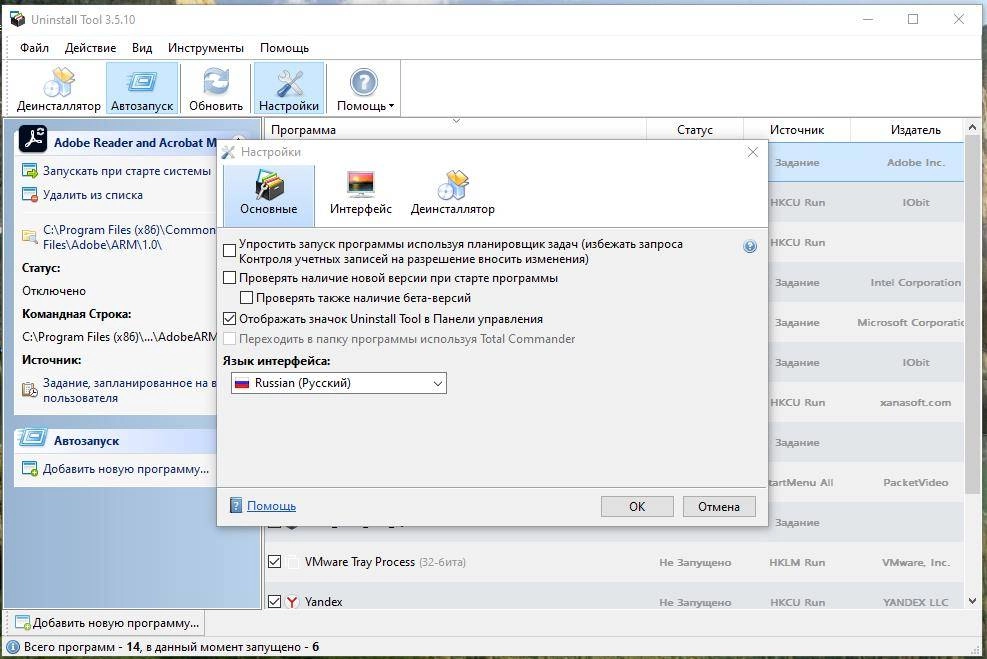Sort by the Статус column header
The width and height of the screenshot is (987, 659).
pos(695,130)
